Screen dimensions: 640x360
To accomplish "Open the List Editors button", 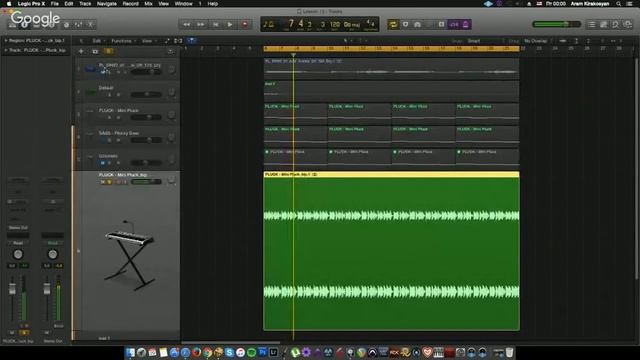I will (x=591, y=24).
